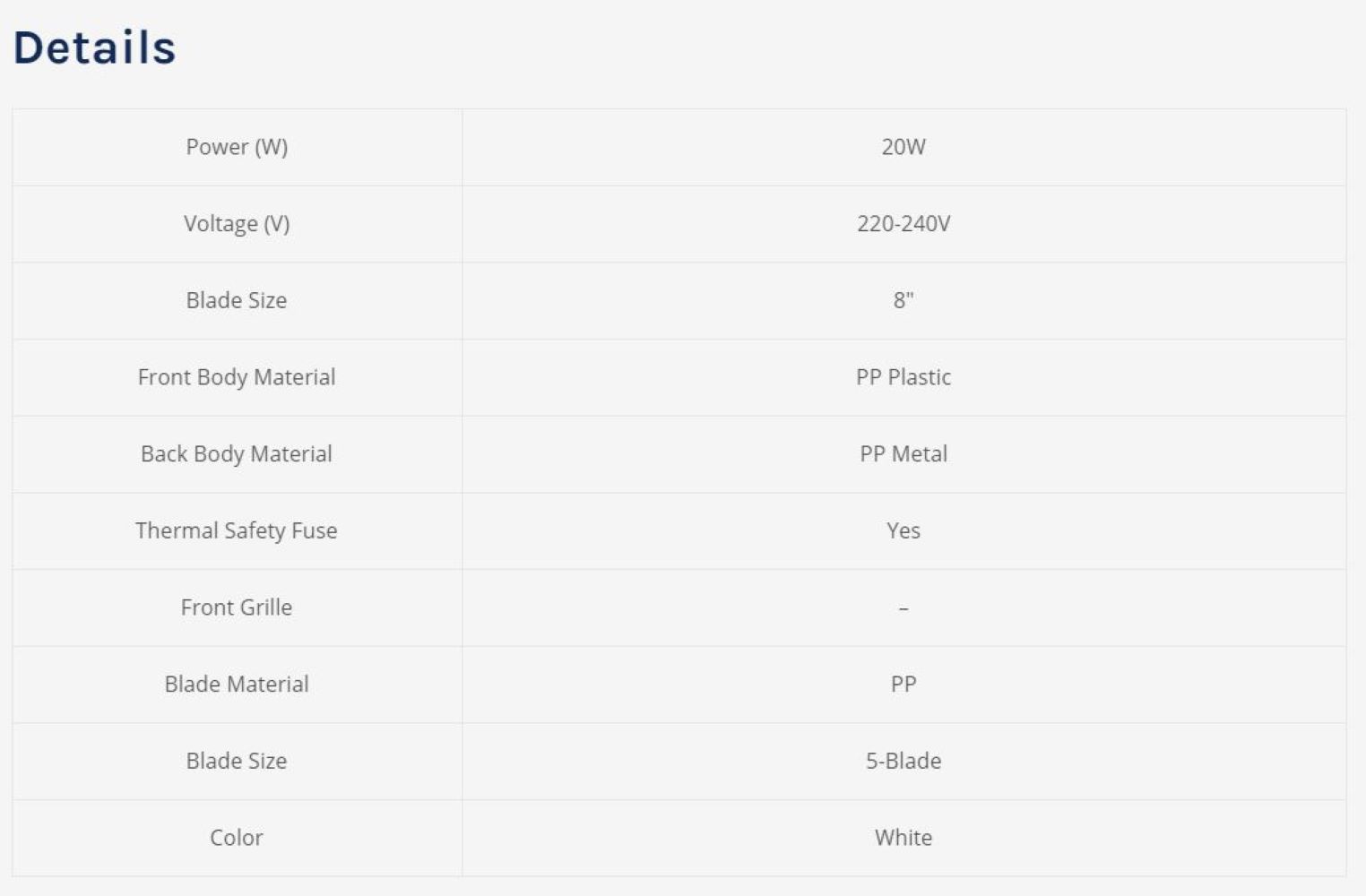Select the Color label cell

pos(237,838)
